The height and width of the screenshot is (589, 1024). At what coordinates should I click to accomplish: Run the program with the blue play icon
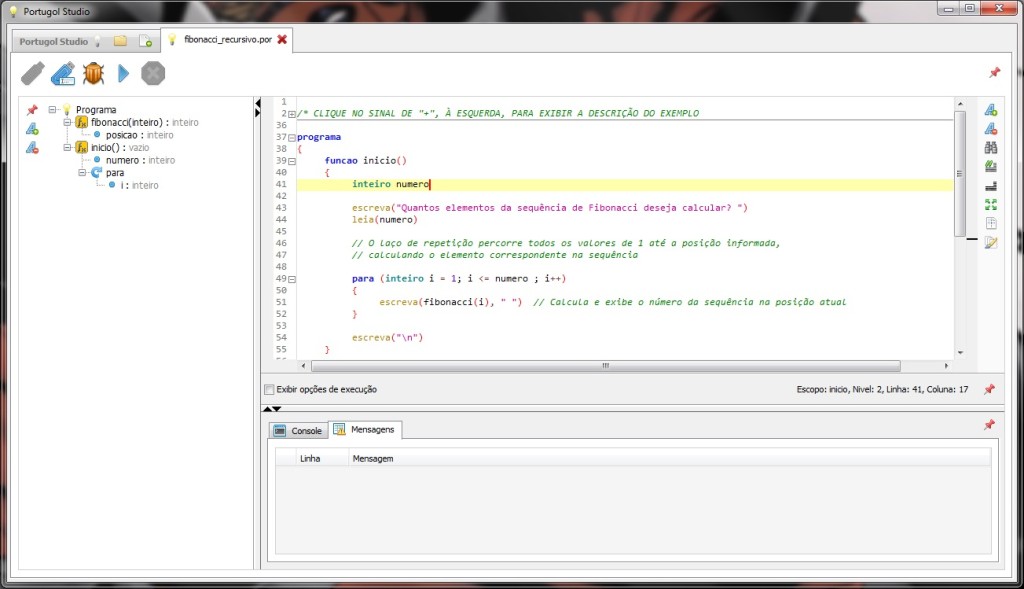pyautogui.click(x=124, y=73)
